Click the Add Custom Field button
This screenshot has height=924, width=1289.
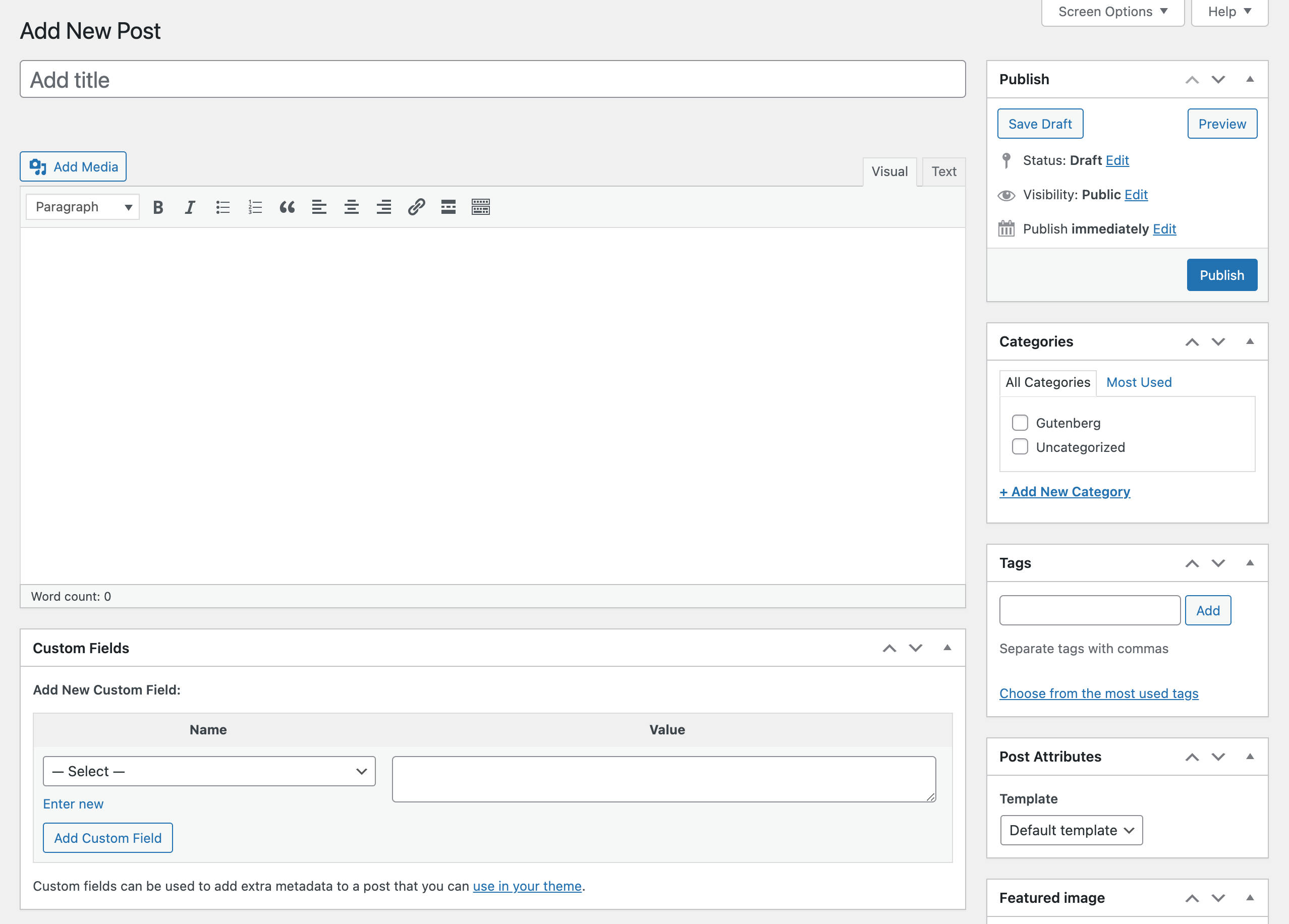tap(108, 837)
